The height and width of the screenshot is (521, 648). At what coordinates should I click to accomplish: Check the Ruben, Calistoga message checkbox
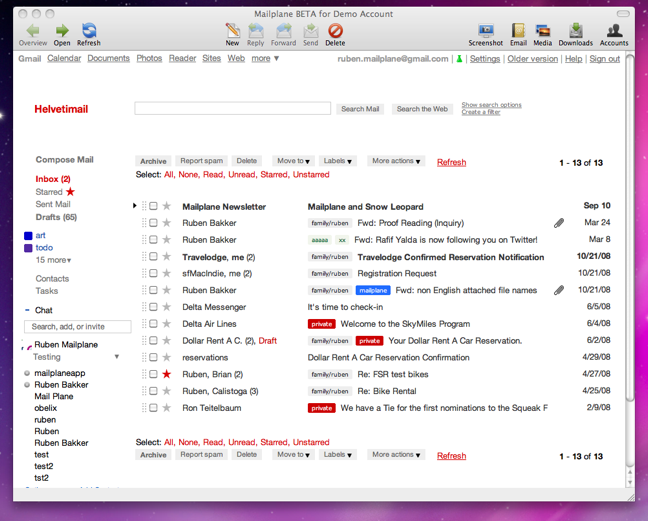153,391
